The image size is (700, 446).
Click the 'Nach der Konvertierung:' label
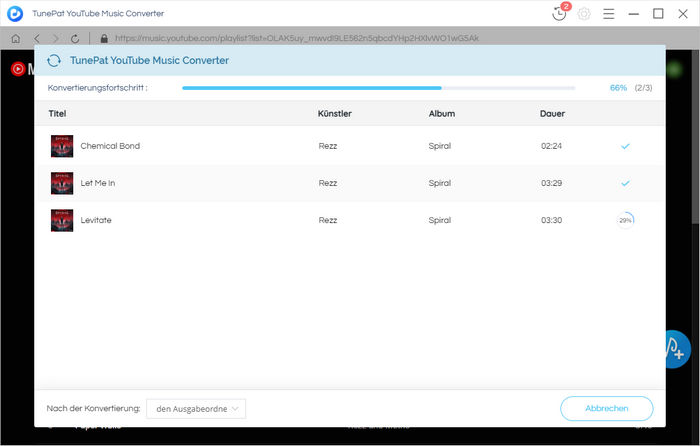click(x=93, y=408)
